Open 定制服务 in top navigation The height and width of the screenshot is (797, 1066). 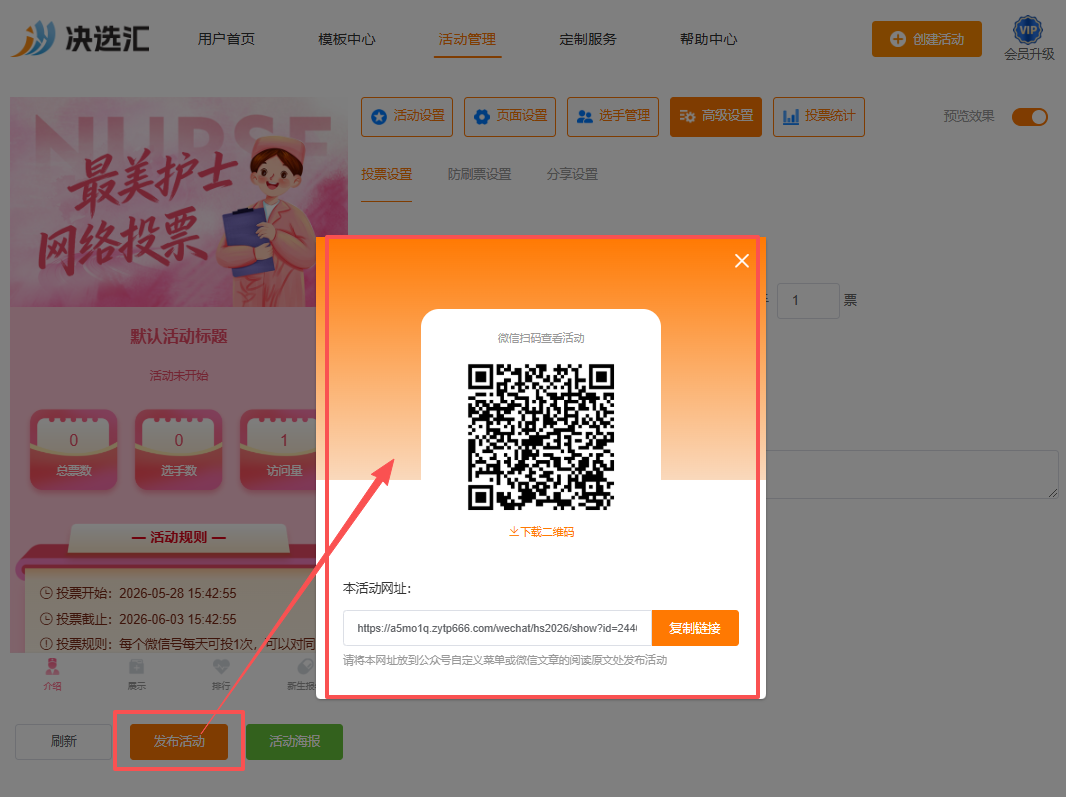tap(588, 39)
